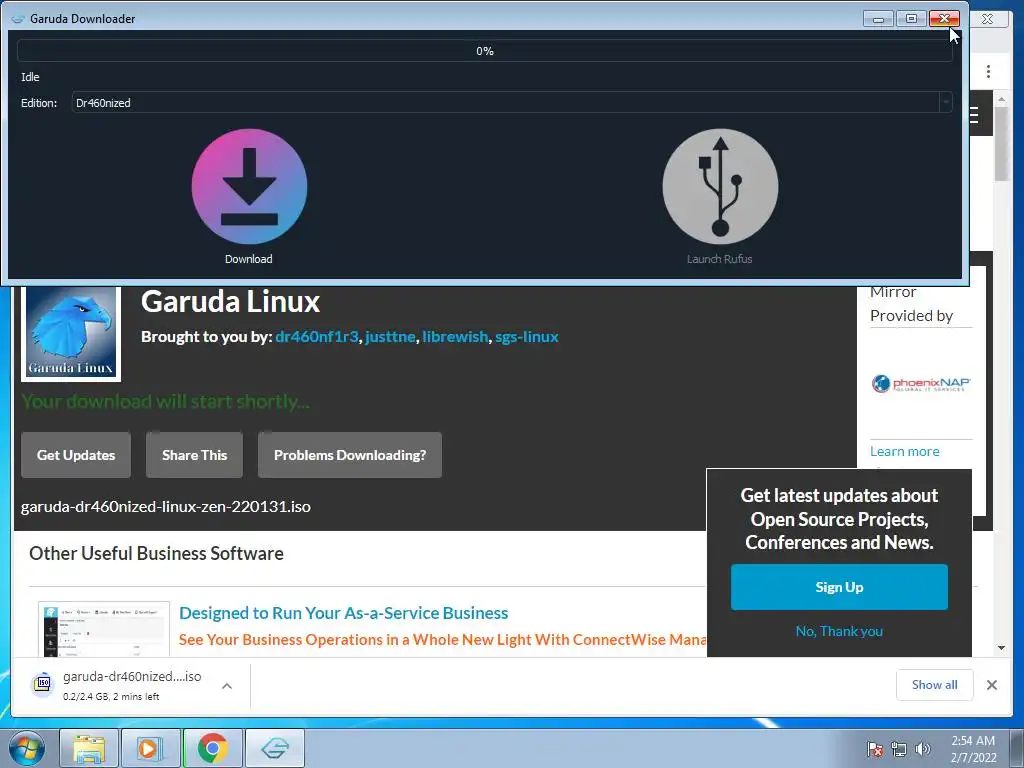Click the Other Useful Business Software heading
This screenshot has height=768, width=1024.
click(157, 554)
